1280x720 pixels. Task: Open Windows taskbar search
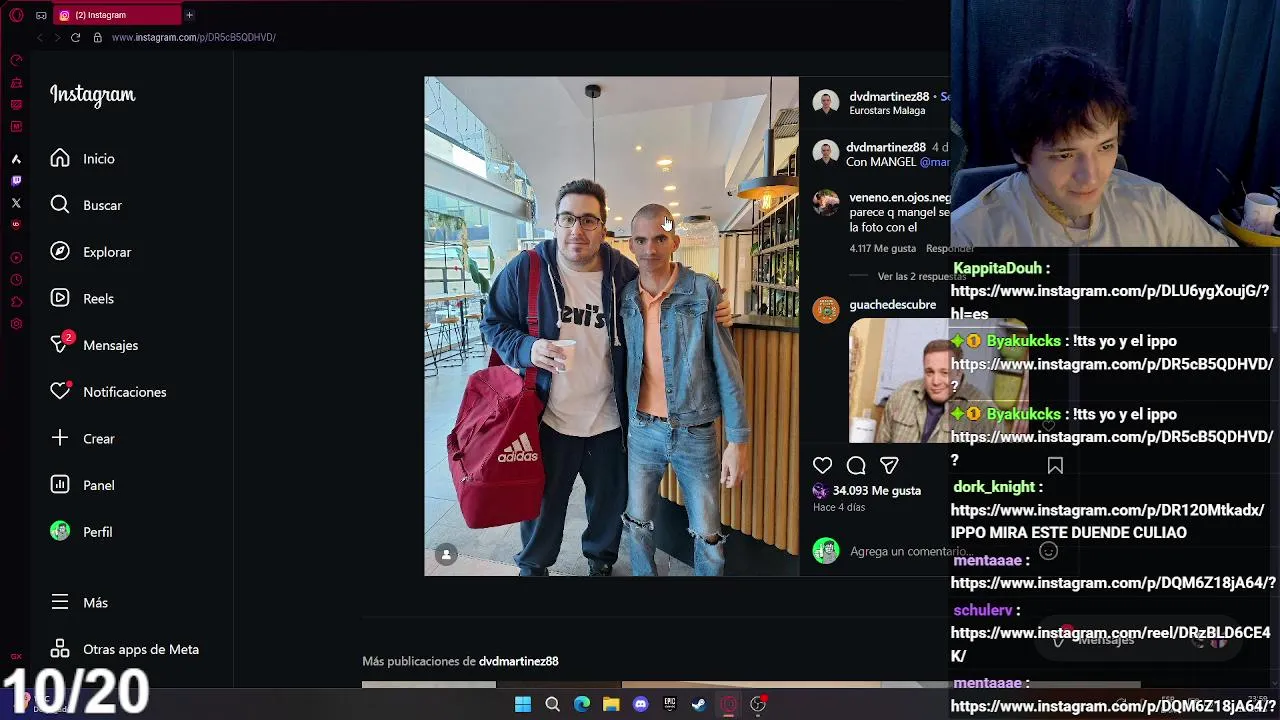click(552, 704)
